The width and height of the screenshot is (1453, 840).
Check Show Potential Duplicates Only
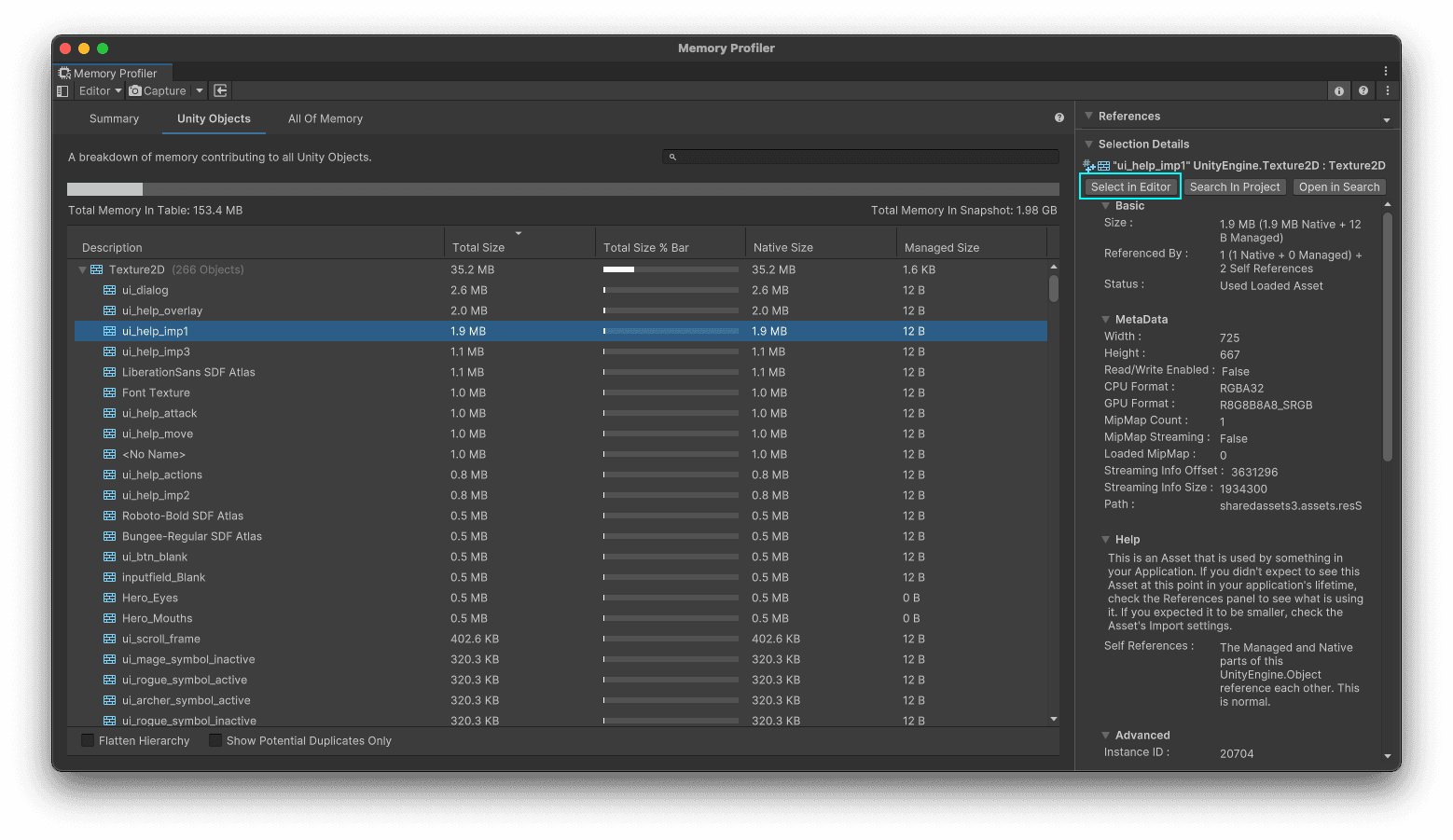click(x=215, y=739)
